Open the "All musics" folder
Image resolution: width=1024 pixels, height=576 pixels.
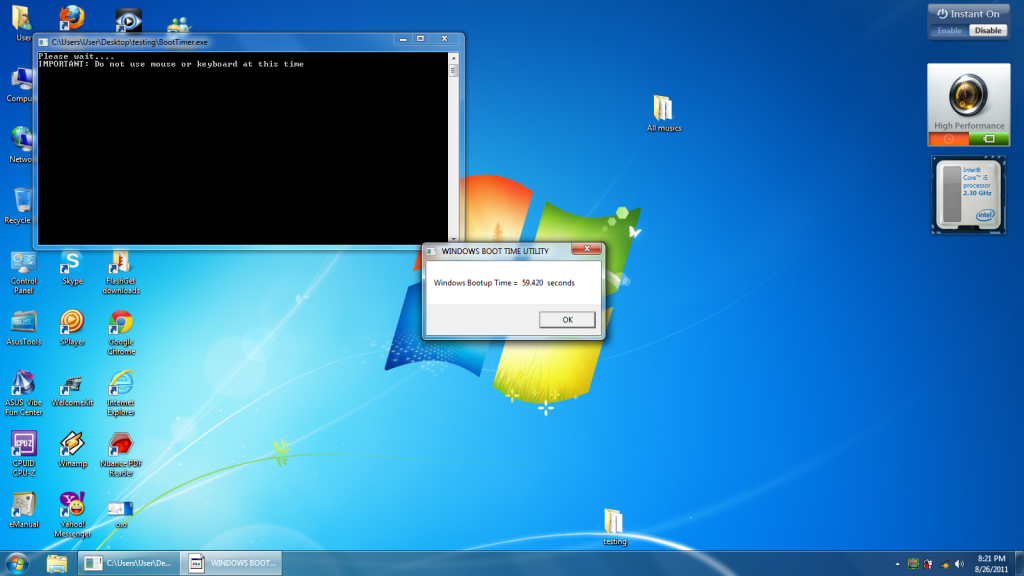pyautogui.click(x=663, y=108)
